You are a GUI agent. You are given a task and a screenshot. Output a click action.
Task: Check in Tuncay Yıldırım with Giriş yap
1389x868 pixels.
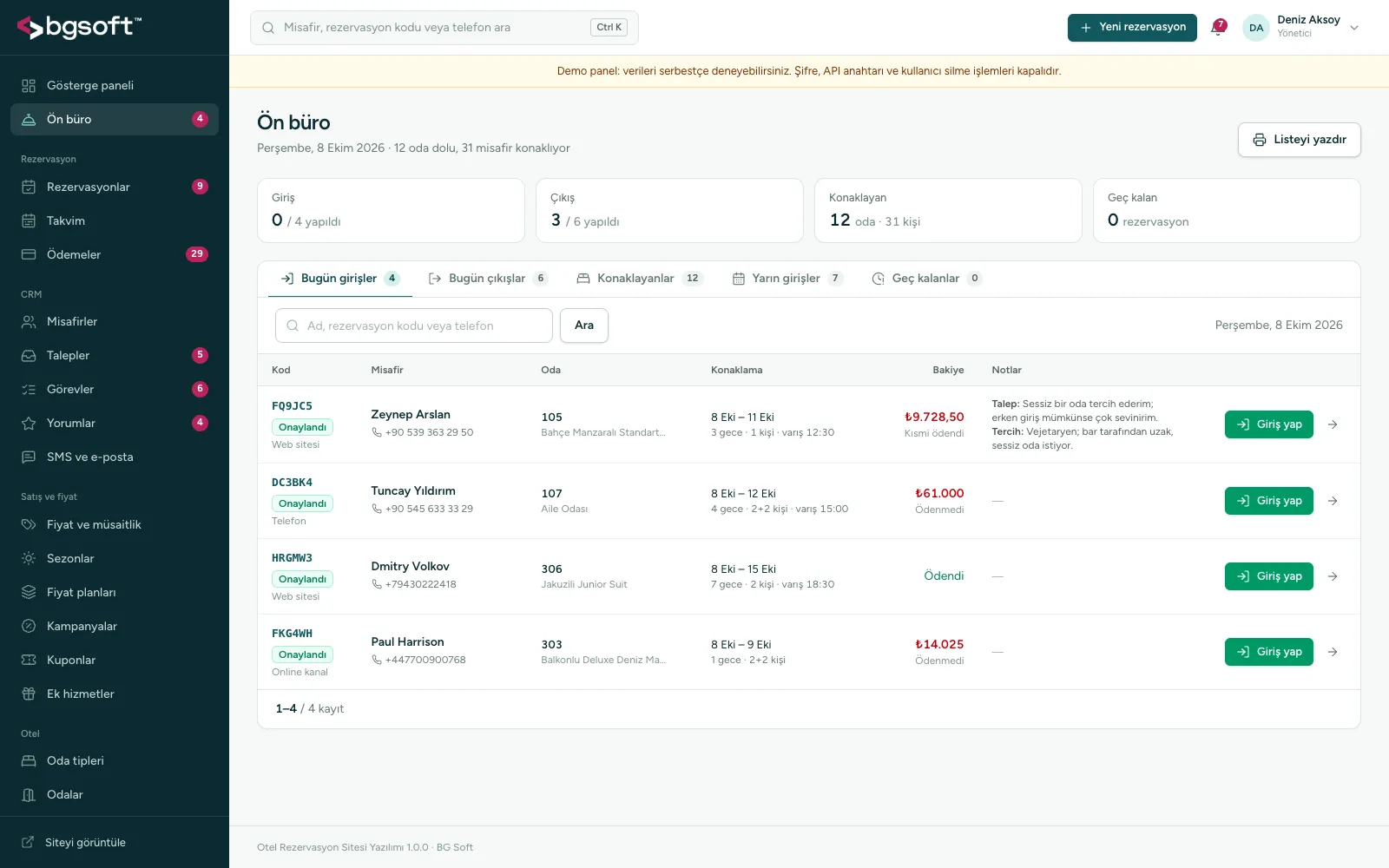coord(1269,501)
